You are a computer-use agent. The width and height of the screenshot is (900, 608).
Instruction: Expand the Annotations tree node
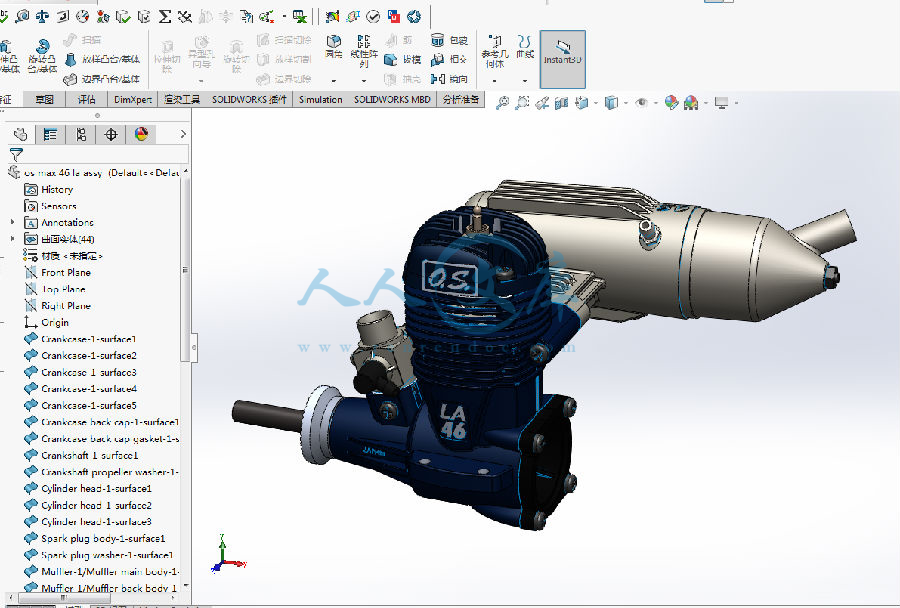13,222
